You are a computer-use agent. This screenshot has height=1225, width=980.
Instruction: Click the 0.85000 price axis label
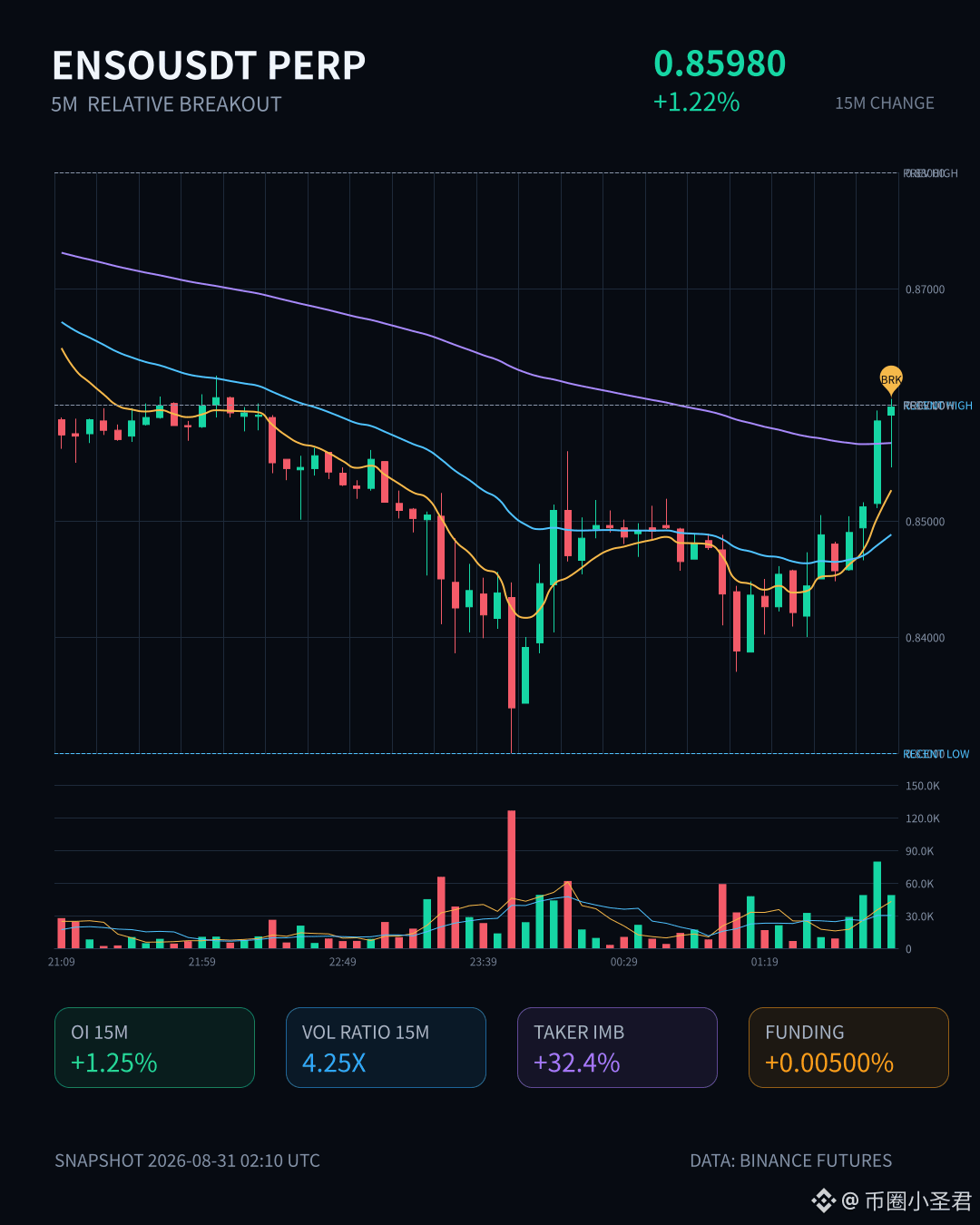tap(925, 522)
